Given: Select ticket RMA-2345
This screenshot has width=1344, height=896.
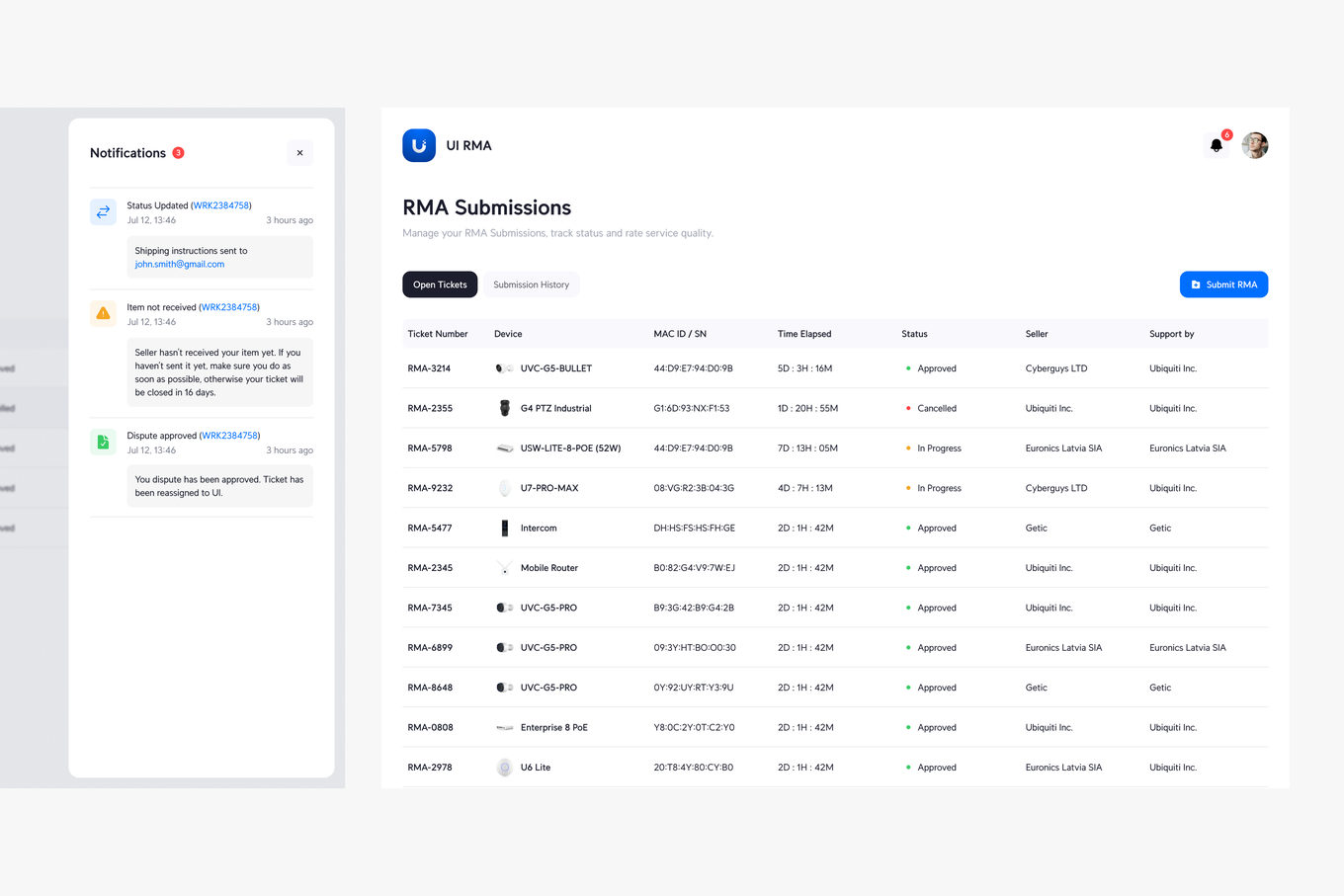Looking at the screenshot, I should [430, 568].
